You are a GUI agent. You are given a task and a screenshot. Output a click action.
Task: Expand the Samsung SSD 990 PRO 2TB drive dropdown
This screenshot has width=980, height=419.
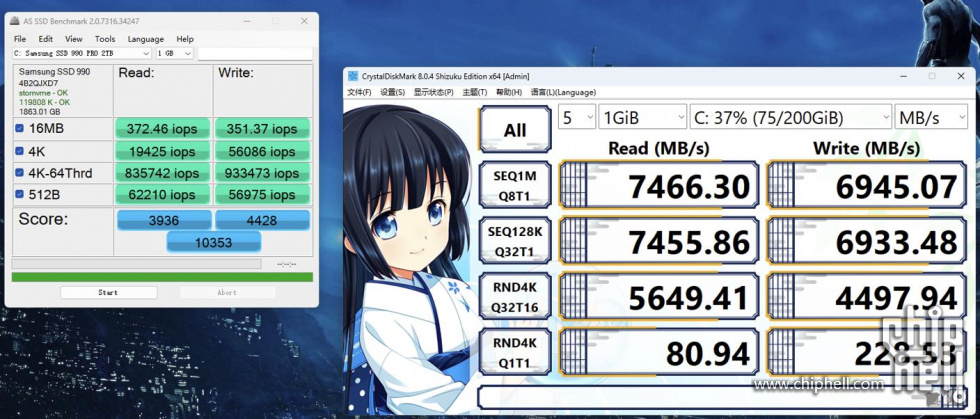(x=81, y=54)
